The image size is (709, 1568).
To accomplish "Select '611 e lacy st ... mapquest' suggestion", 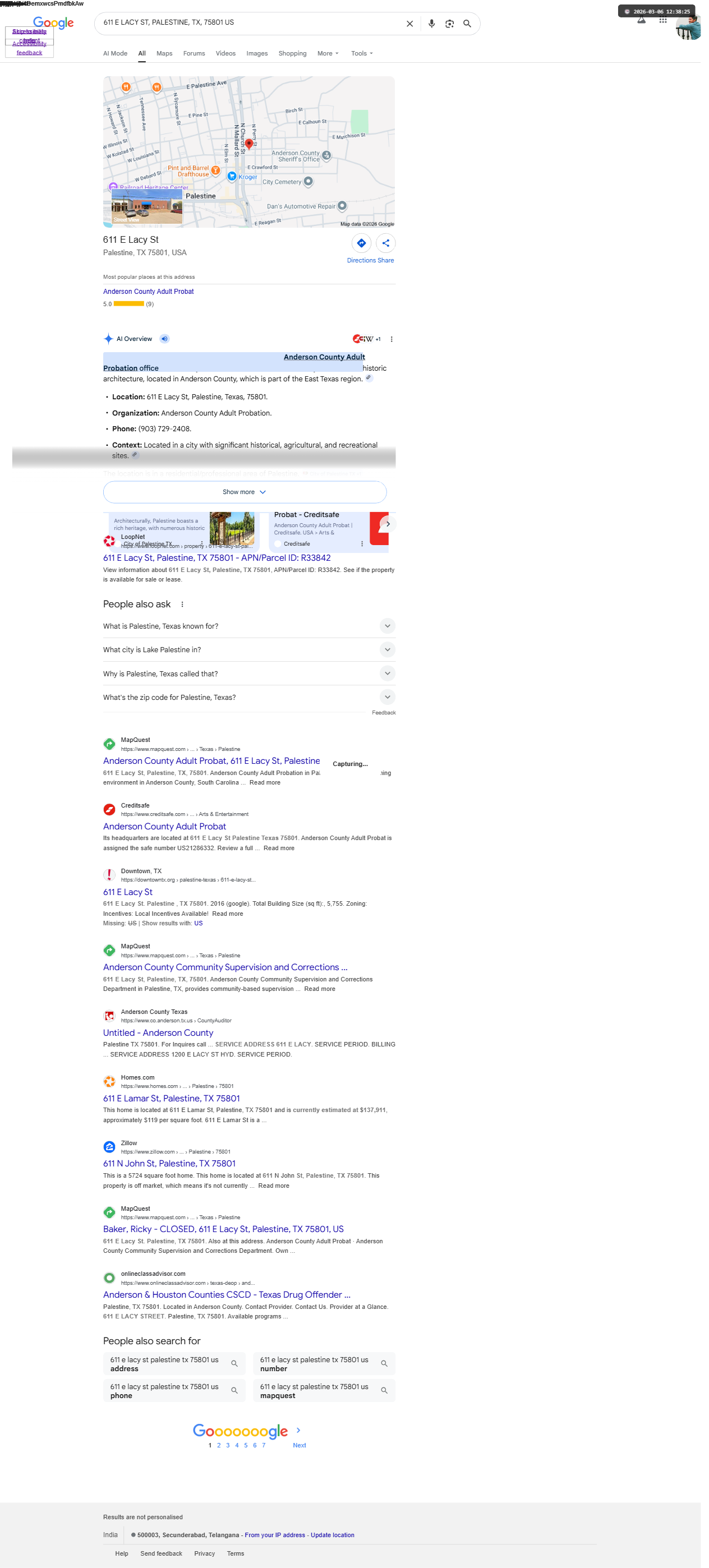I will [x=324, y=1391].
